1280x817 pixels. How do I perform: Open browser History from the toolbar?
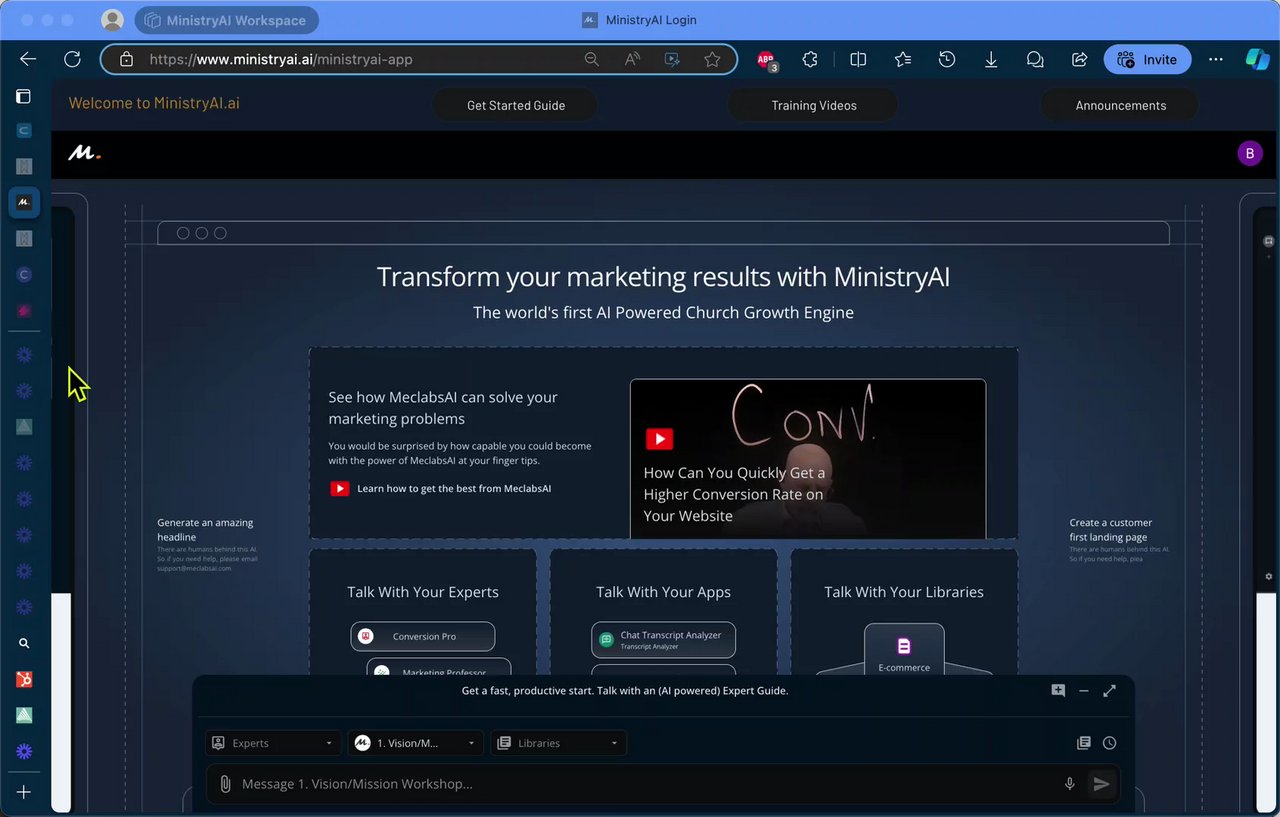point(947,59)
